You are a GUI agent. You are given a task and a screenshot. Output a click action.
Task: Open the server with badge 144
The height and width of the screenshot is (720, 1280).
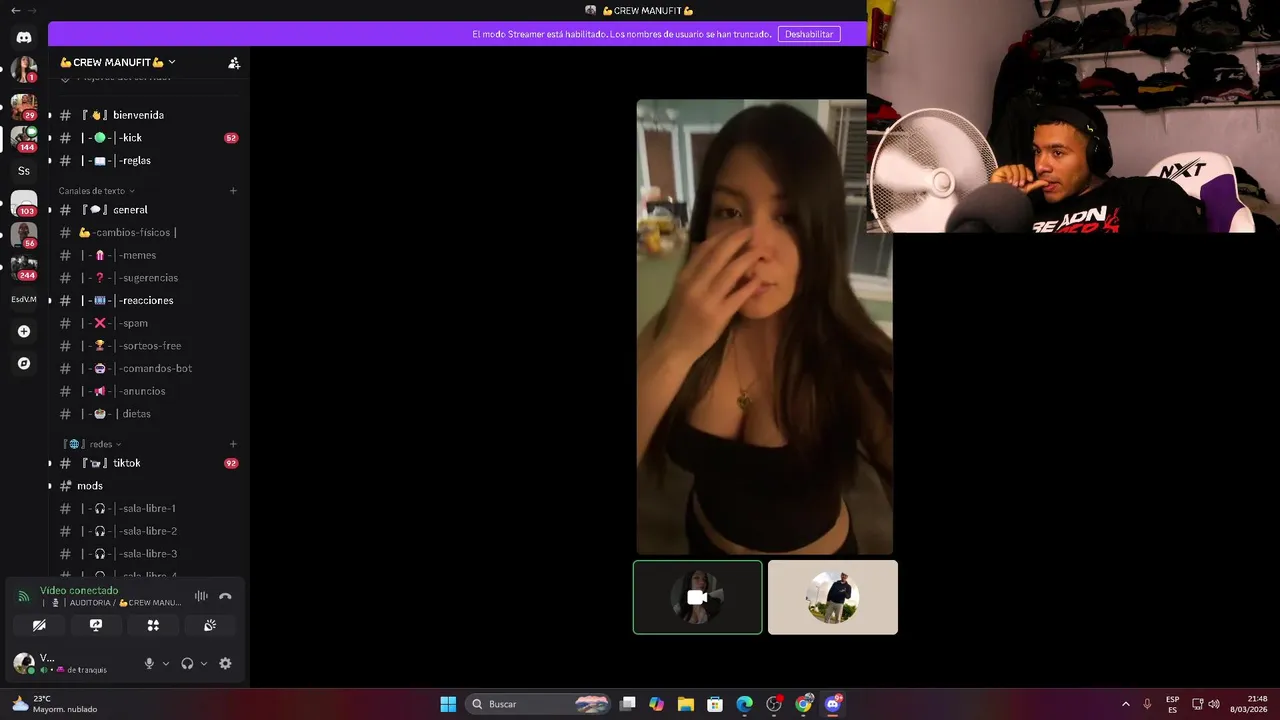pos(24,138)
